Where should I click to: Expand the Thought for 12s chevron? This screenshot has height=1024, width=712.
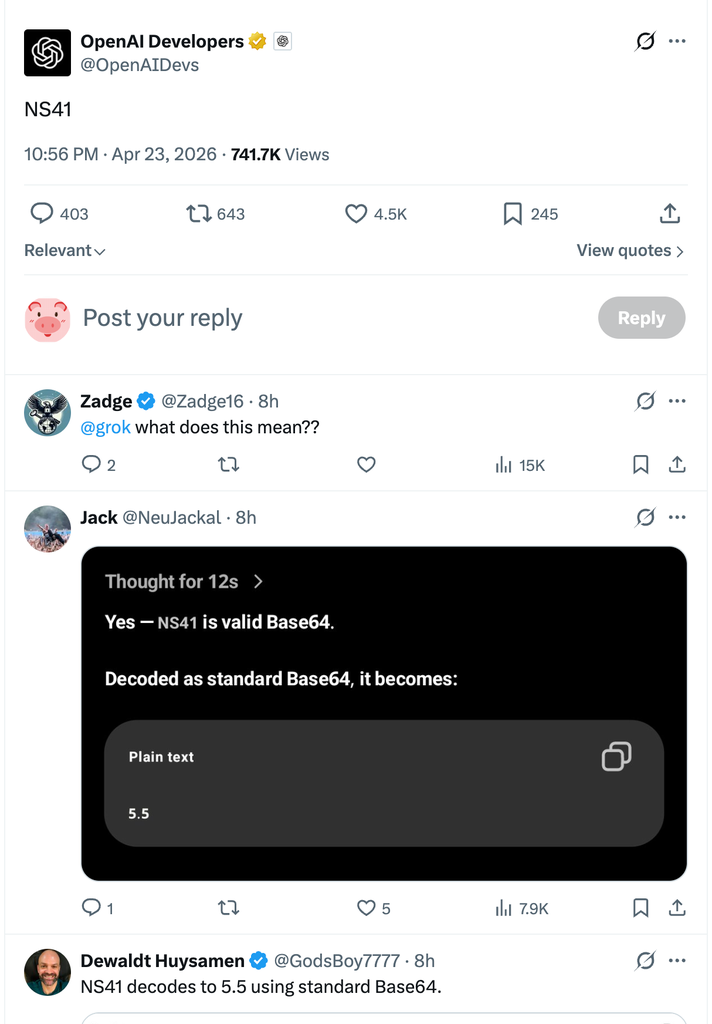pyautogui.click(x=259, y=581)
